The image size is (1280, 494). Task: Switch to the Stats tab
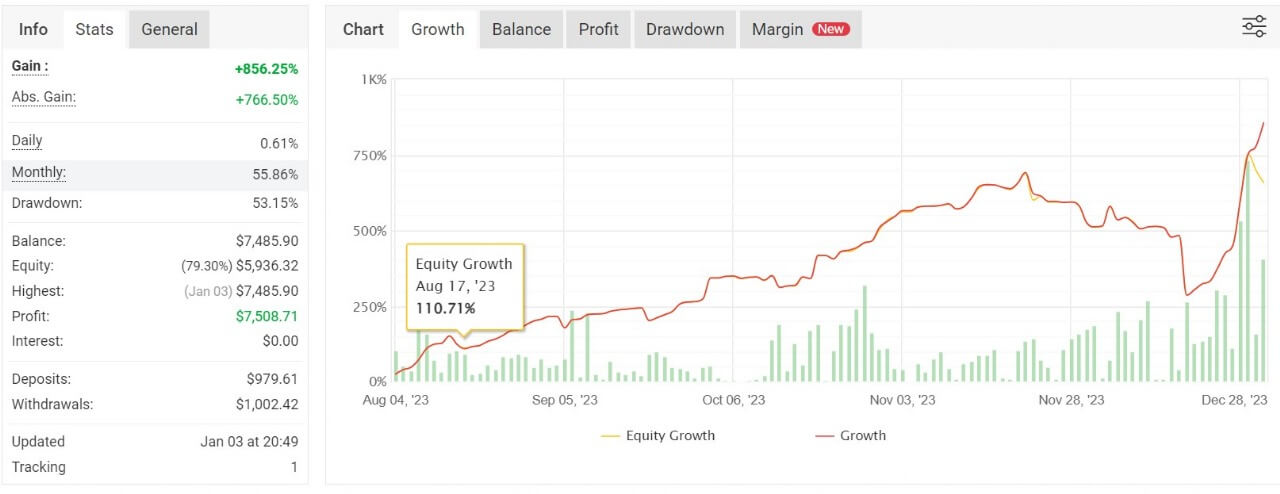(x=95, y=29)
